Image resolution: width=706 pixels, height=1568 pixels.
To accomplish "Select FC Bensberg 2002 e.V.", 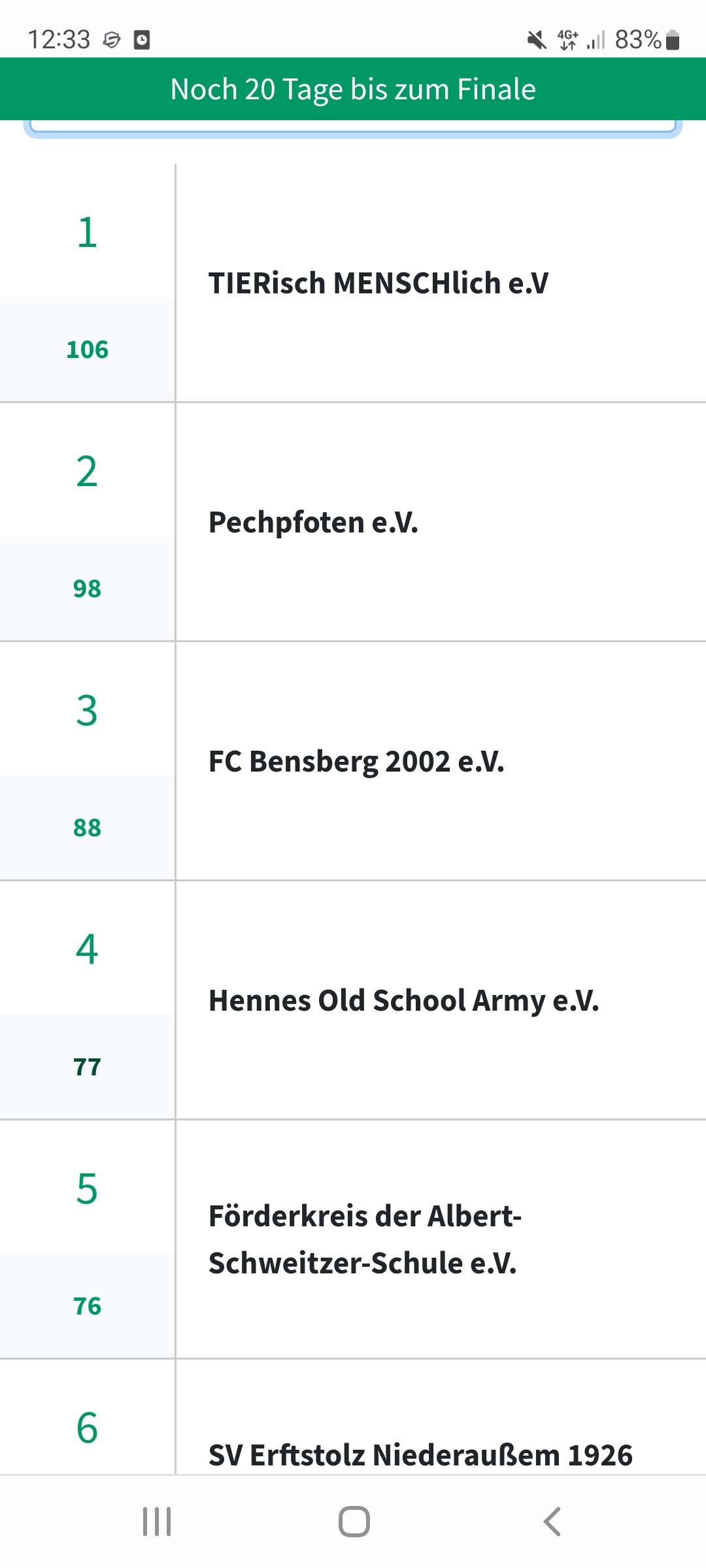I will coord(356,762).
